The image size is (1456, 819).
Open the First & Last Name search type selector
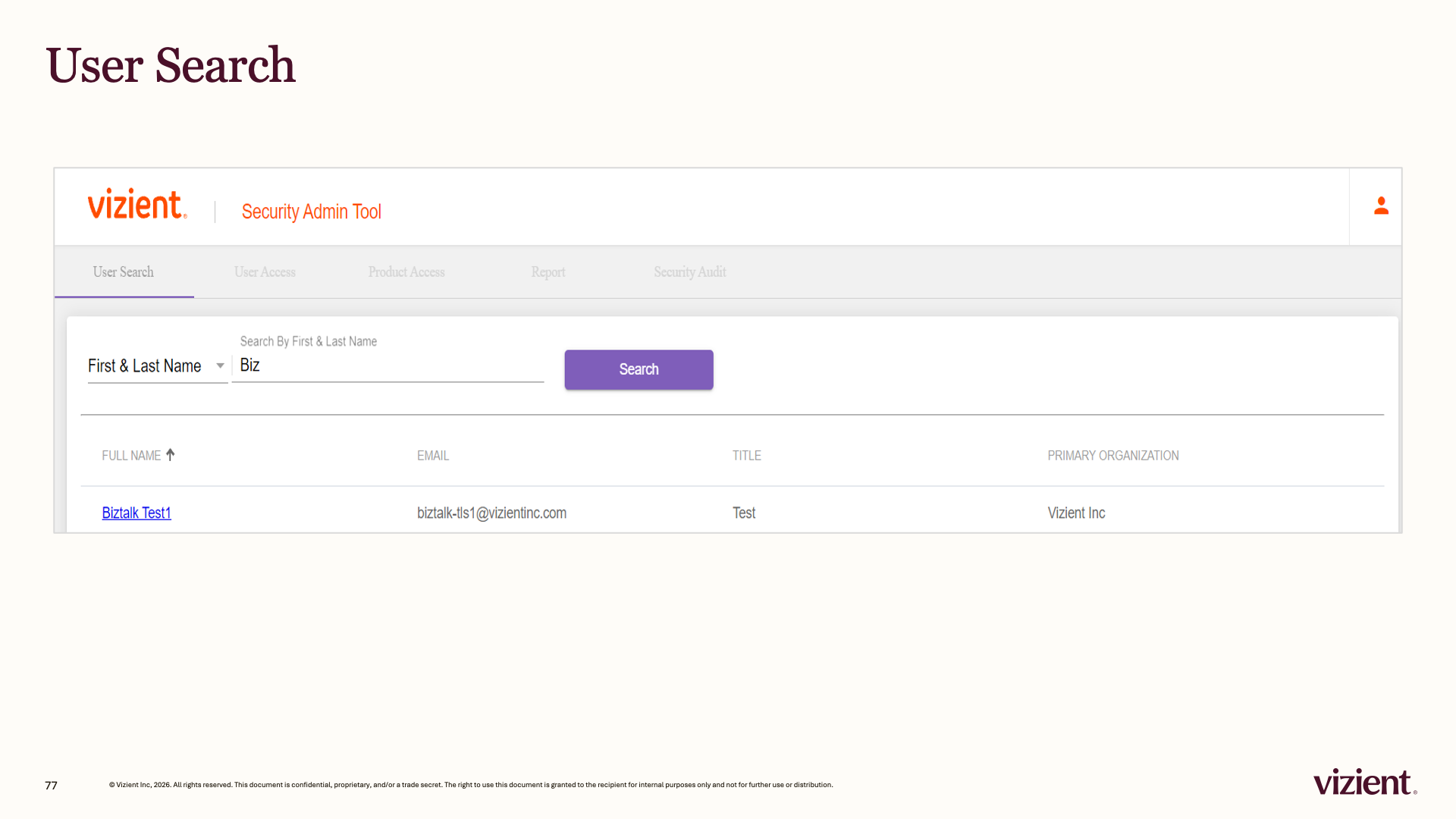pyautogui.click(x=157, y=366)
